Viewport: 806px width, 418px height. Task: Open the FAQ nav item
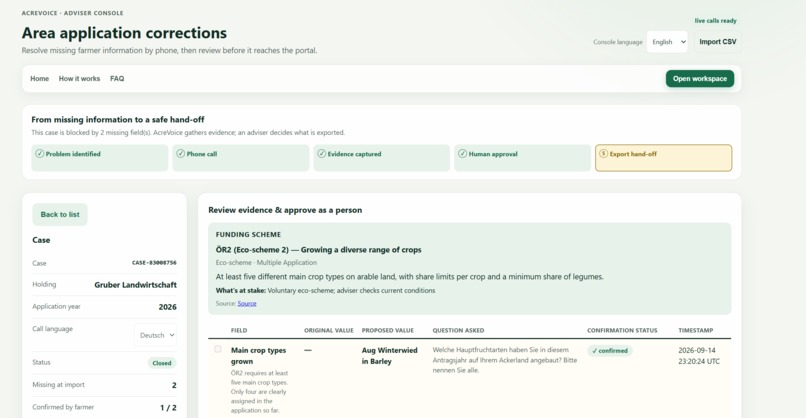pyautogui.click(x=117, y=79)
